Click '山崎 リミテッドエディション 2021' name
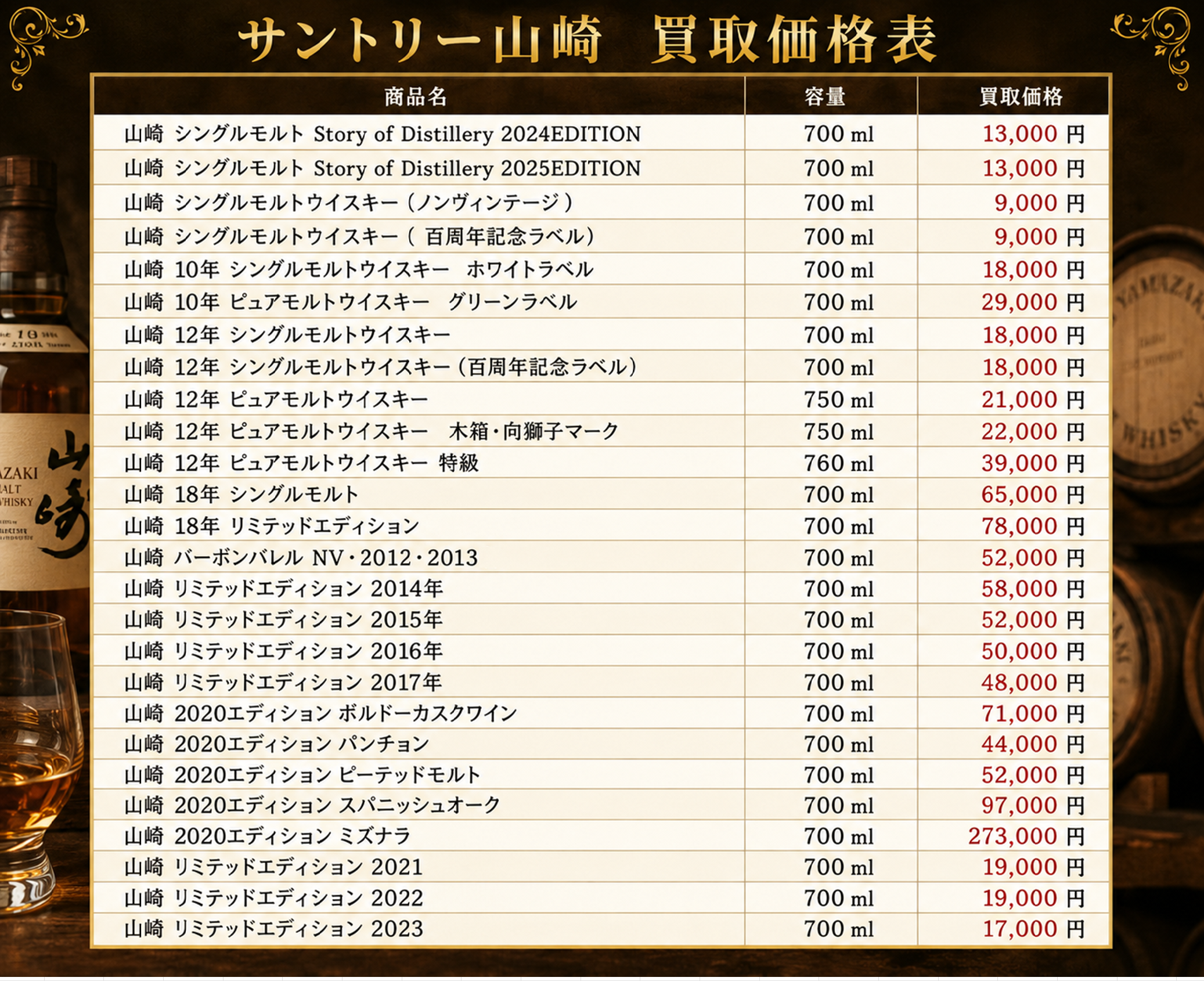The image size is (1204, 981). [x=273, y=867]
